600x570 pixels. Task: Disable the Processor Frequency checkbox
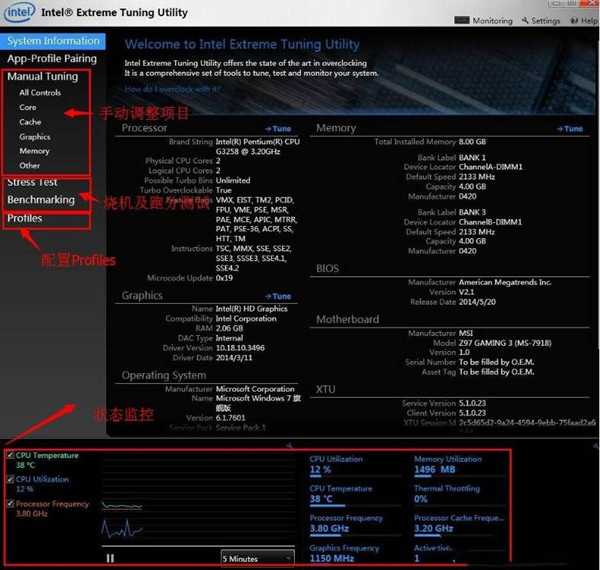pyautogui.click(x=10, y=504)
